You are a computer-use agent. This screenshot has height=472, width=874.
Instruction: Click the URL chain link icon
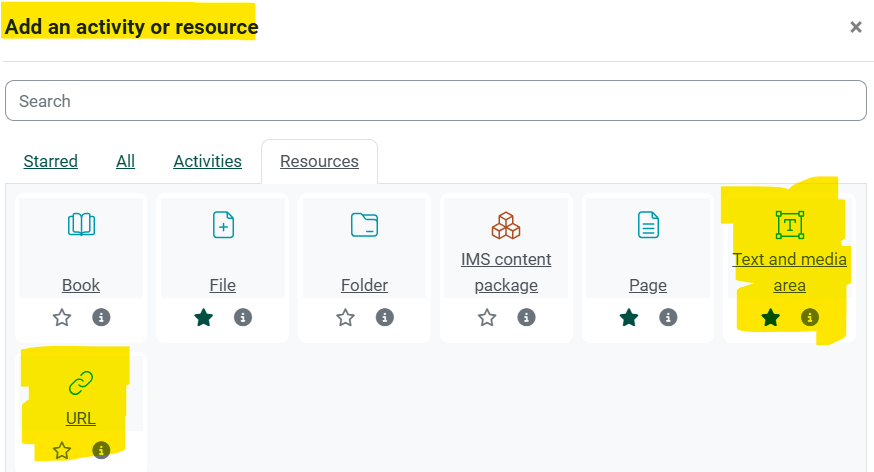[x=81, y=383]
